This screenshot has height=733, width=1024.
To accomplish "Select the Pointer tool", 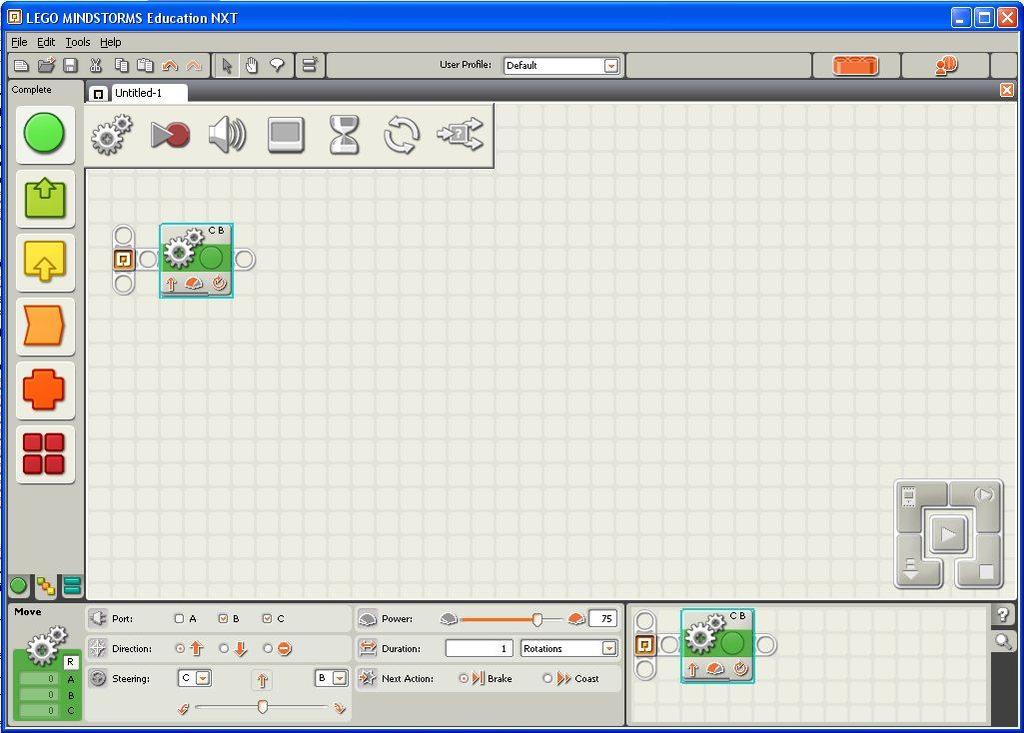I will [227, 65].
